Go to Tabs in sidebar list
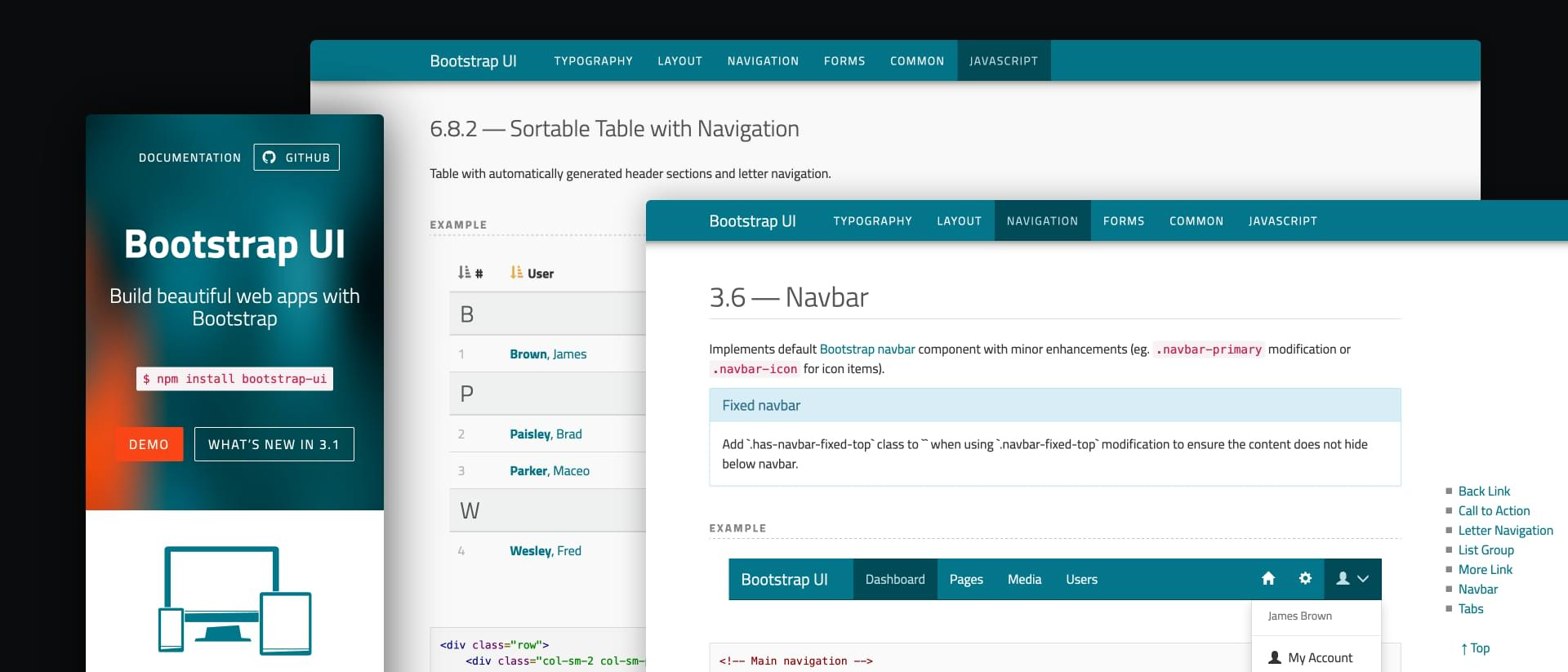This screenshot has height=672, width=1568. point(1470,608)
